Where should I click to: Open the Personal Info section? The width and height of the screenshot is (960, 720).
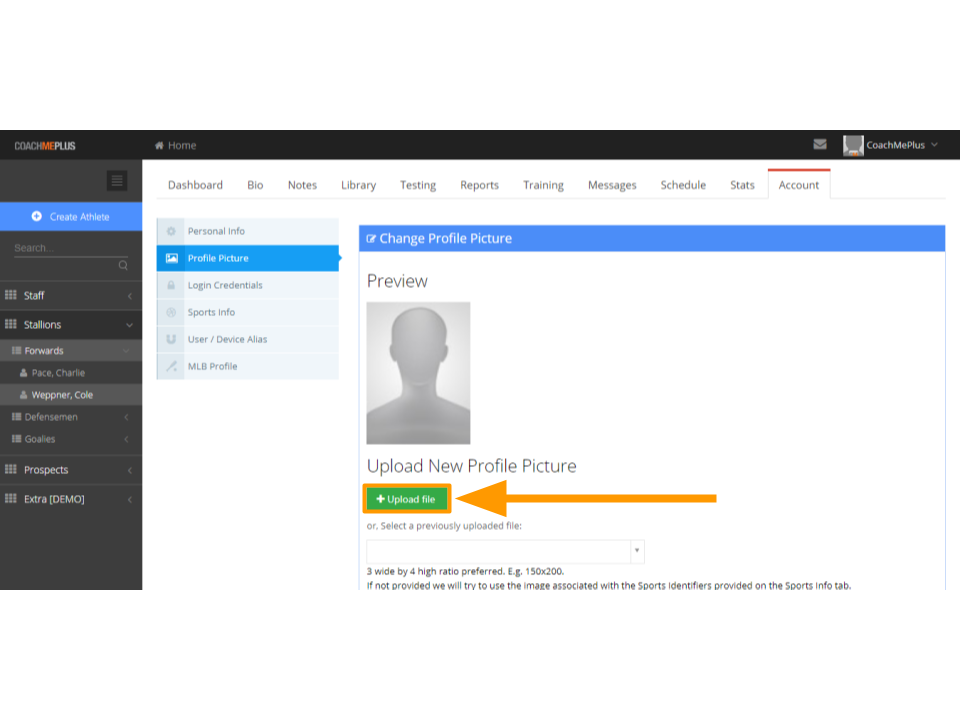pyautogui.click(x=247, y=231)
